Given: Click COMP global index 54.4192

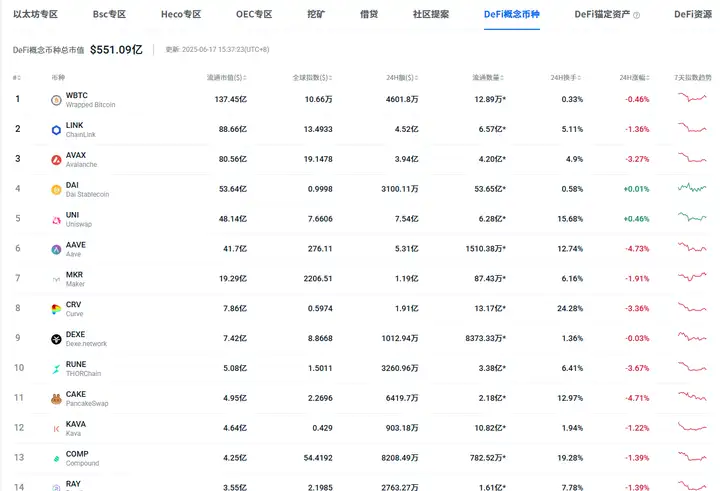Looking at the screenshot, I should [318, 457].
